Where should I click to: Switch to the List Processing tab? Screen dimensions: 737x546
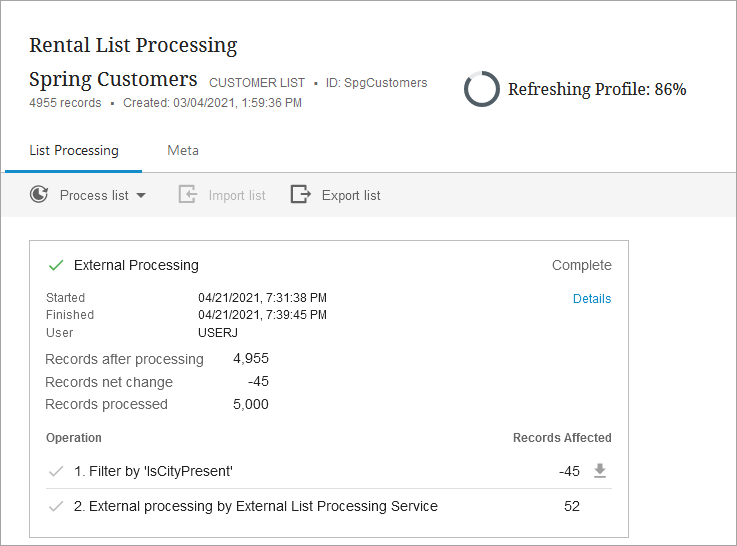coord(74,151)
